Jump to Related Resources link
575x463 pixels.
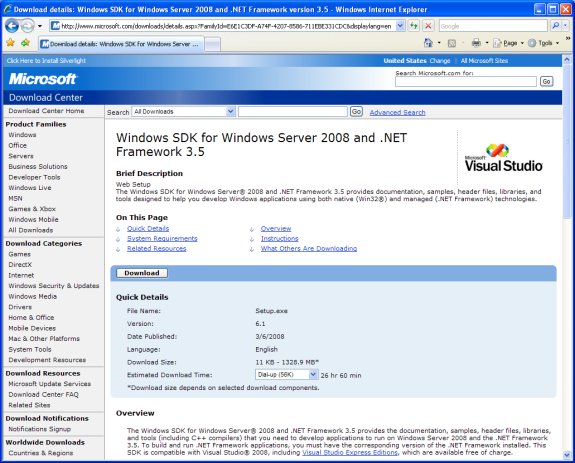157,249
